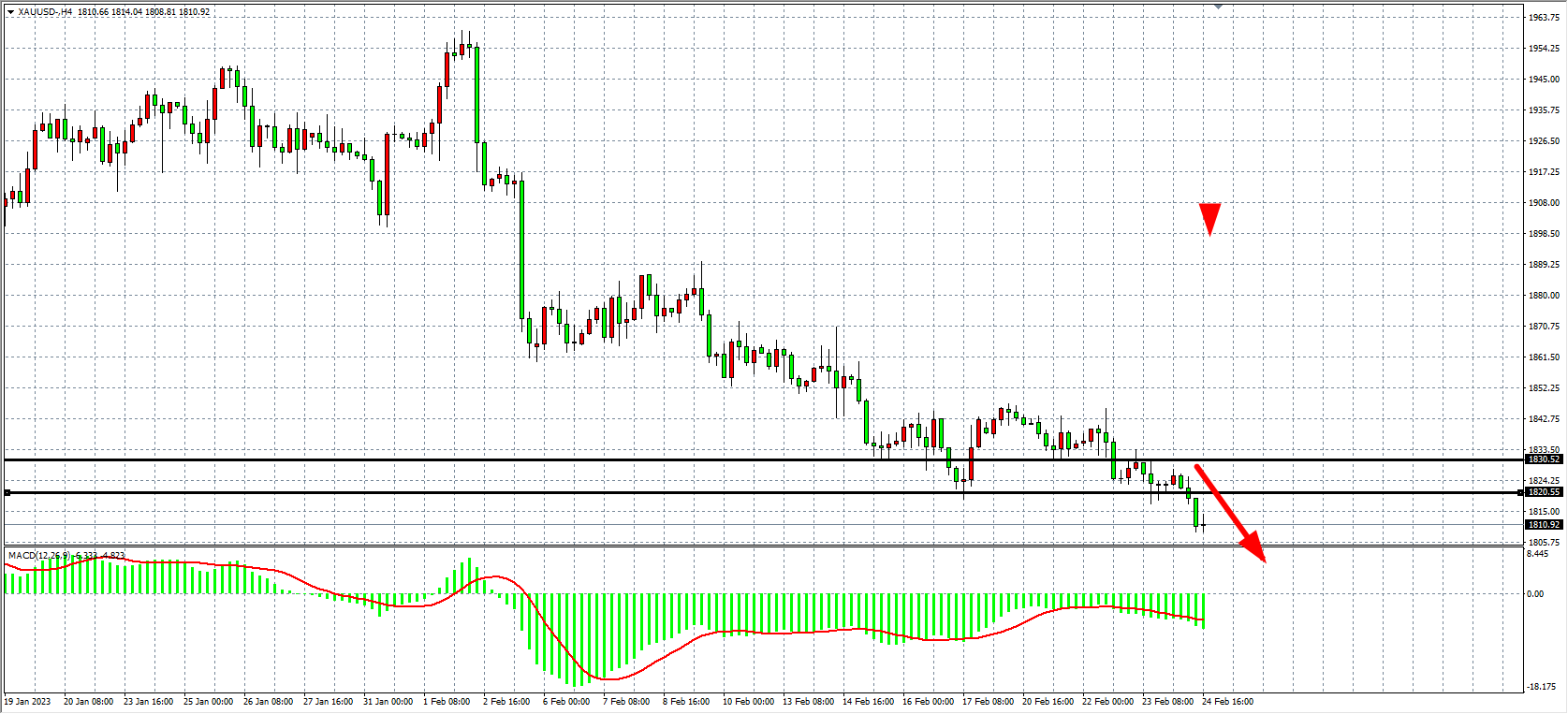1568x714 pixels.
Task: Click the current price 1810.92 label
Action: (1544, 525)
